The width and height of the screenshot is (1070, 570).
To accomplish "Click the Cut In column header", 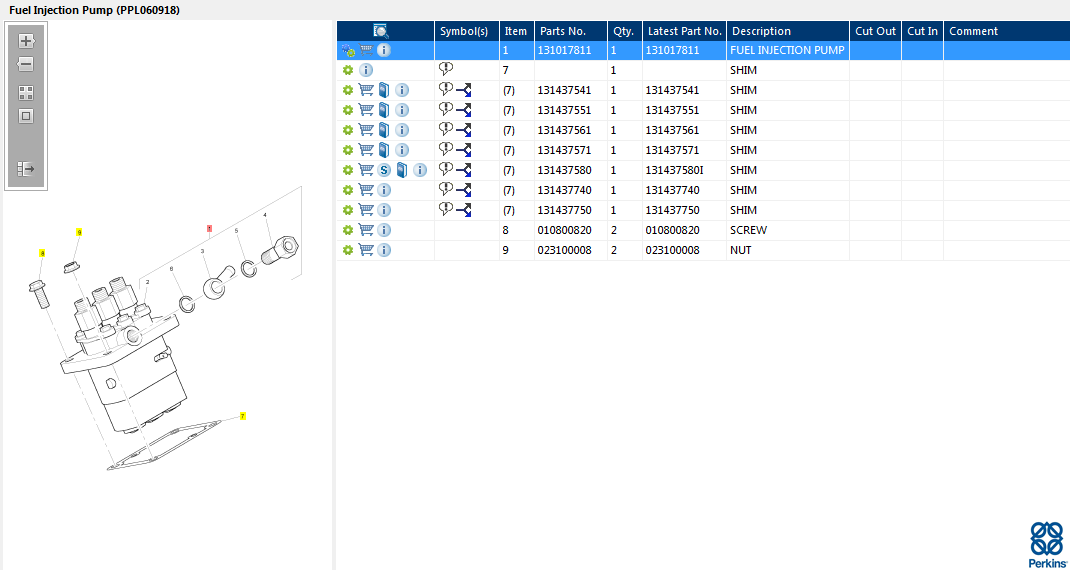I will pyautogui.click(x=923, y=31).
